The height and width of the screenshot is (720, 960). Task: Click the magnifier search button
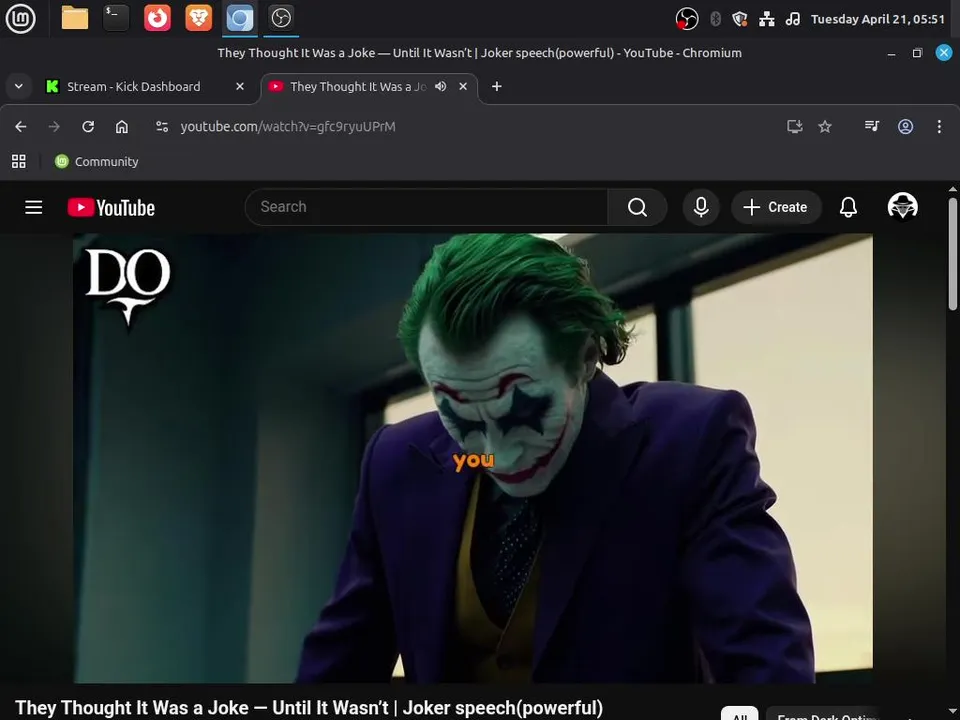[x=637, y=207]
